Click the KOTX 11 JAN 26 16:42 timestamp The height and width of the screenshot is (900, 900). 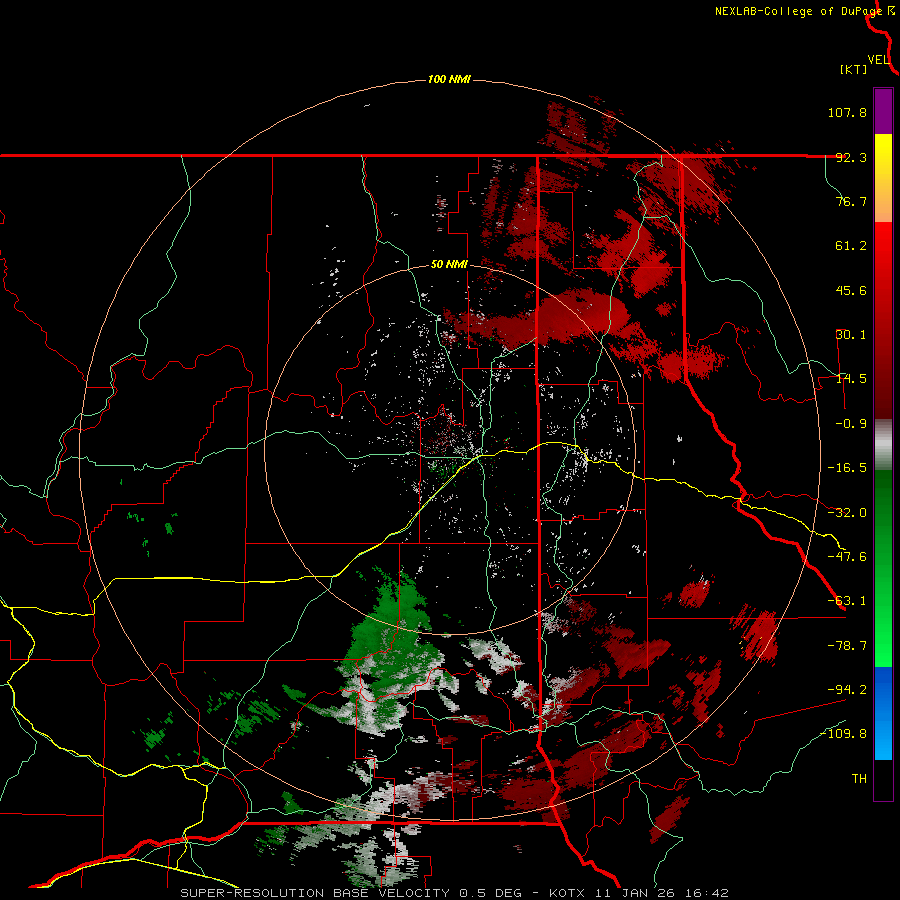tap(639, 893)
